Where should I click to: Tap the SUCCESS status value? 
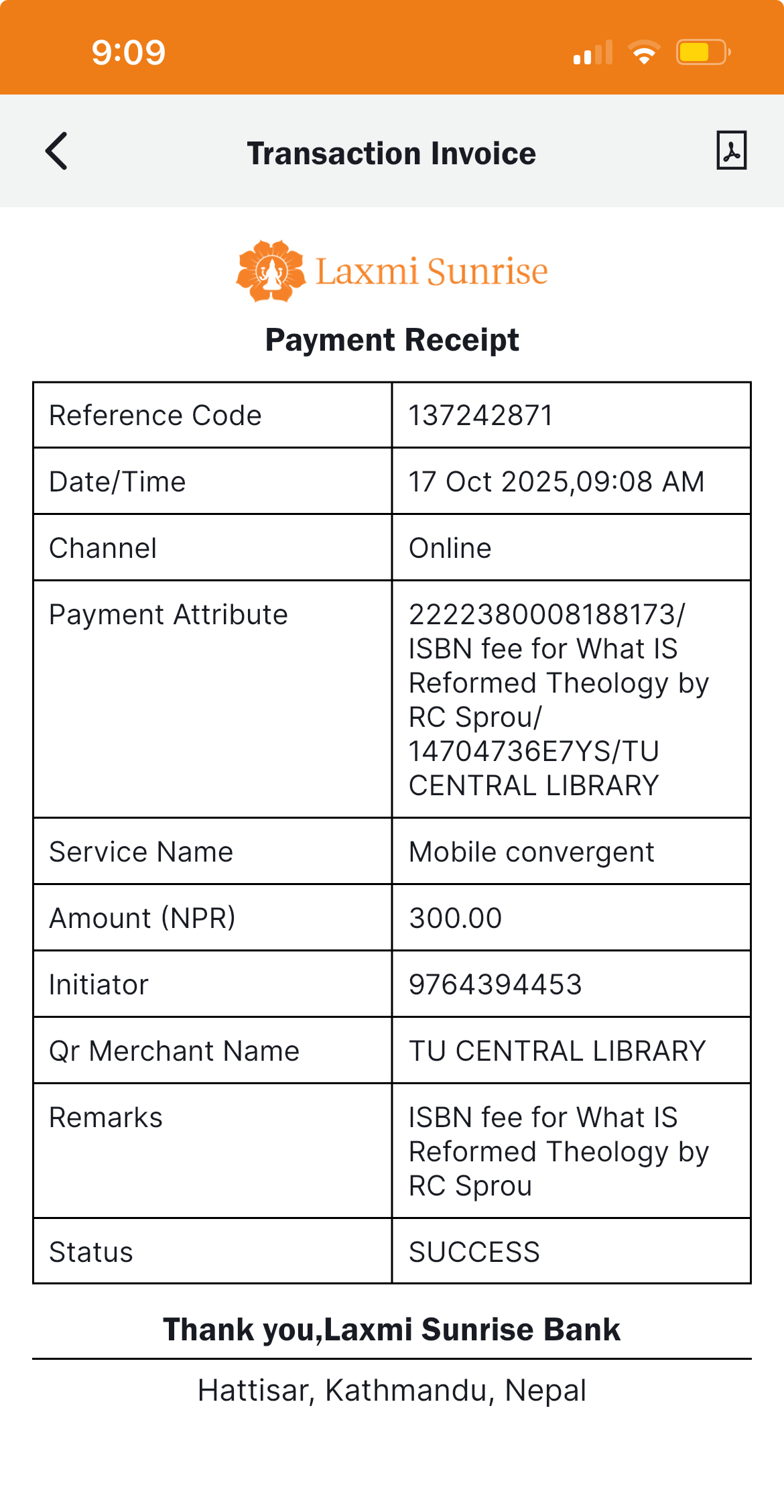coord(474,1252)
